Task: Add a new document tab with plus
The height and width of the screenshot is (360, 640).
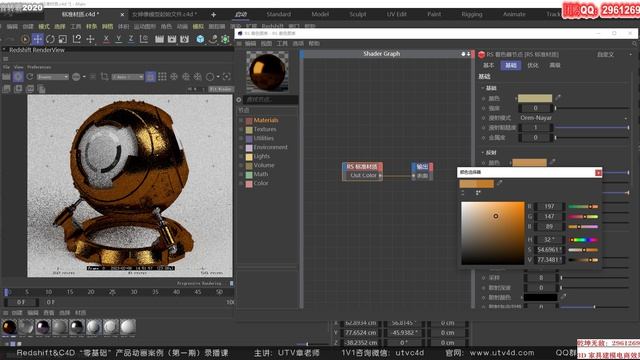Action: pos(213,15)
